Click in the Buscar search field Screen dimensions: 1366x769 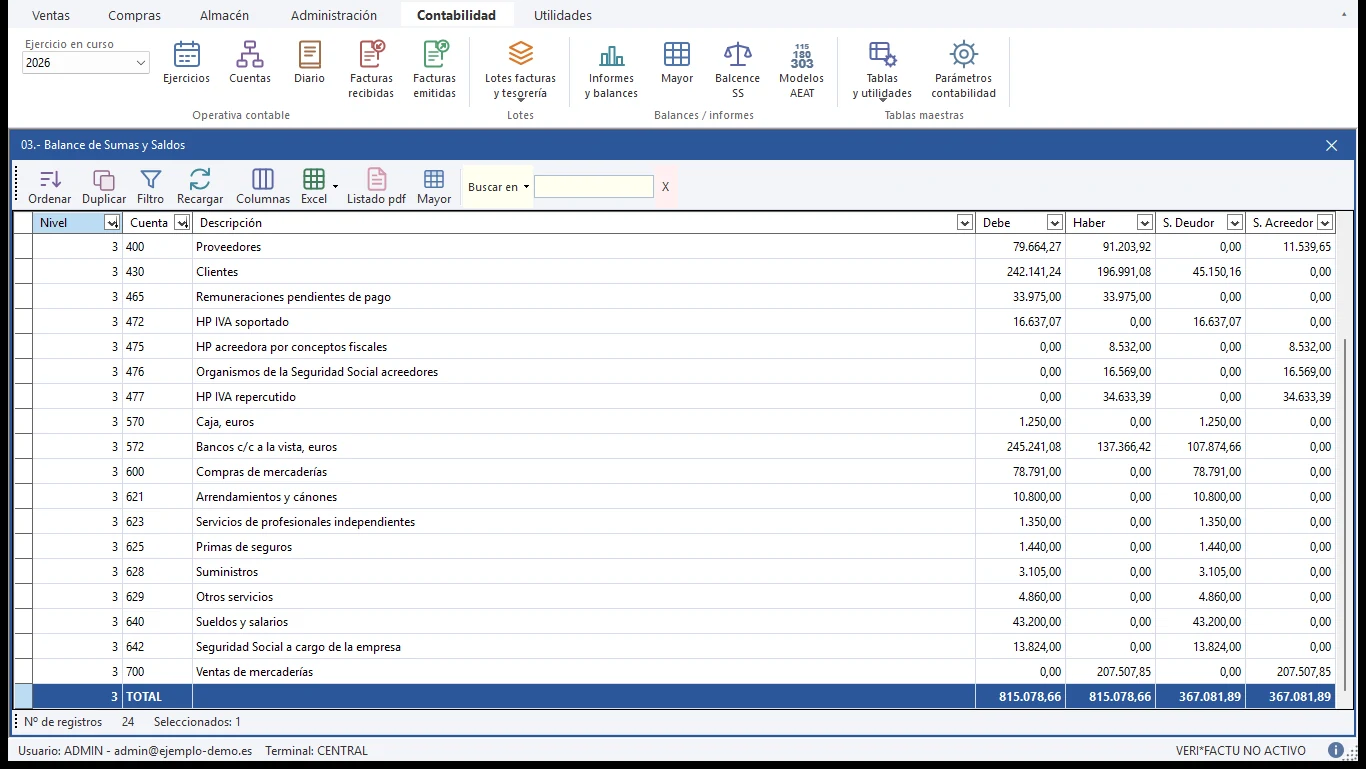[594, 187]
